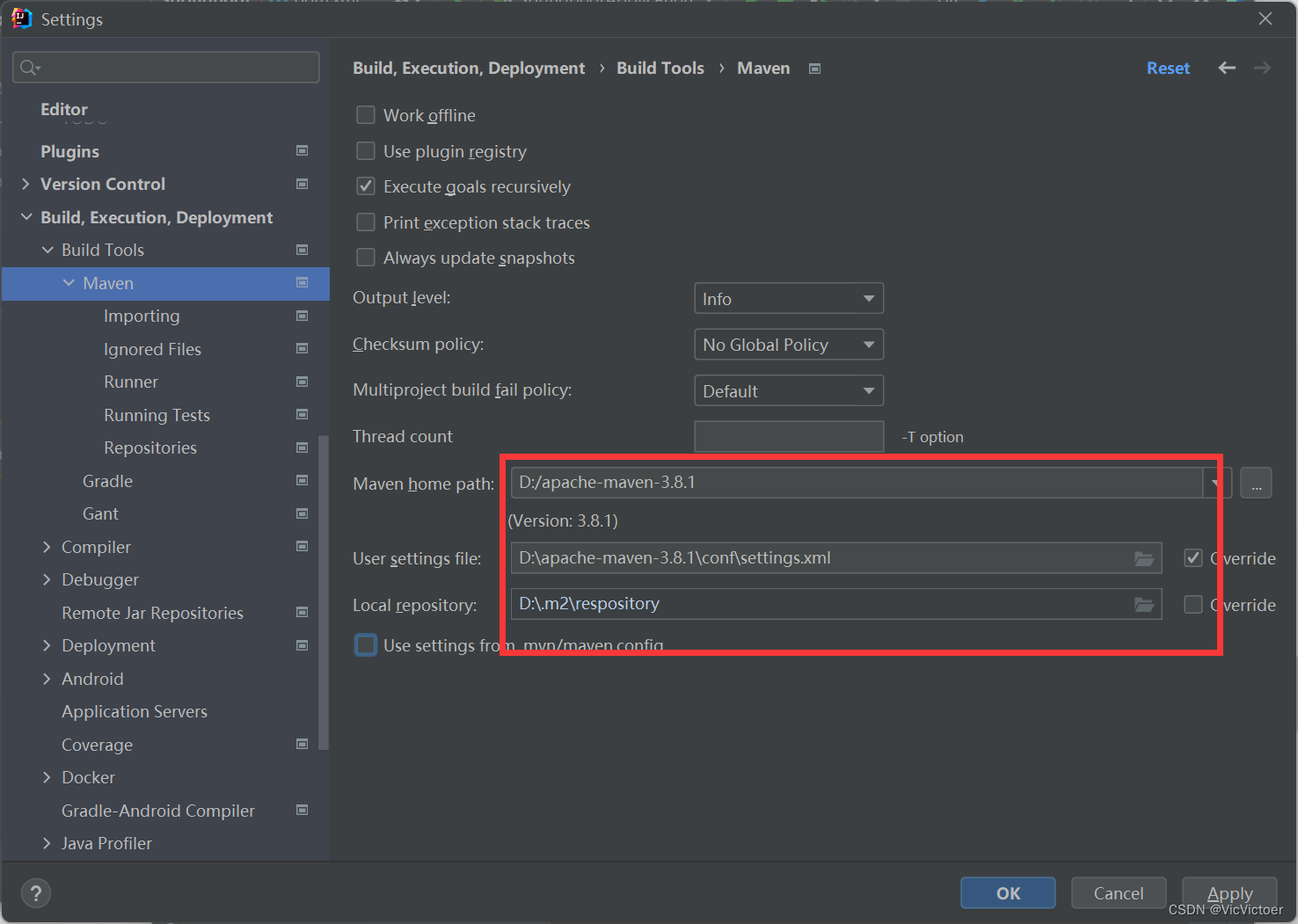This screenshot has width=1298, height=924.
Task: Uncheck Execute goals recursively
Action: click(x=366, y=186)
